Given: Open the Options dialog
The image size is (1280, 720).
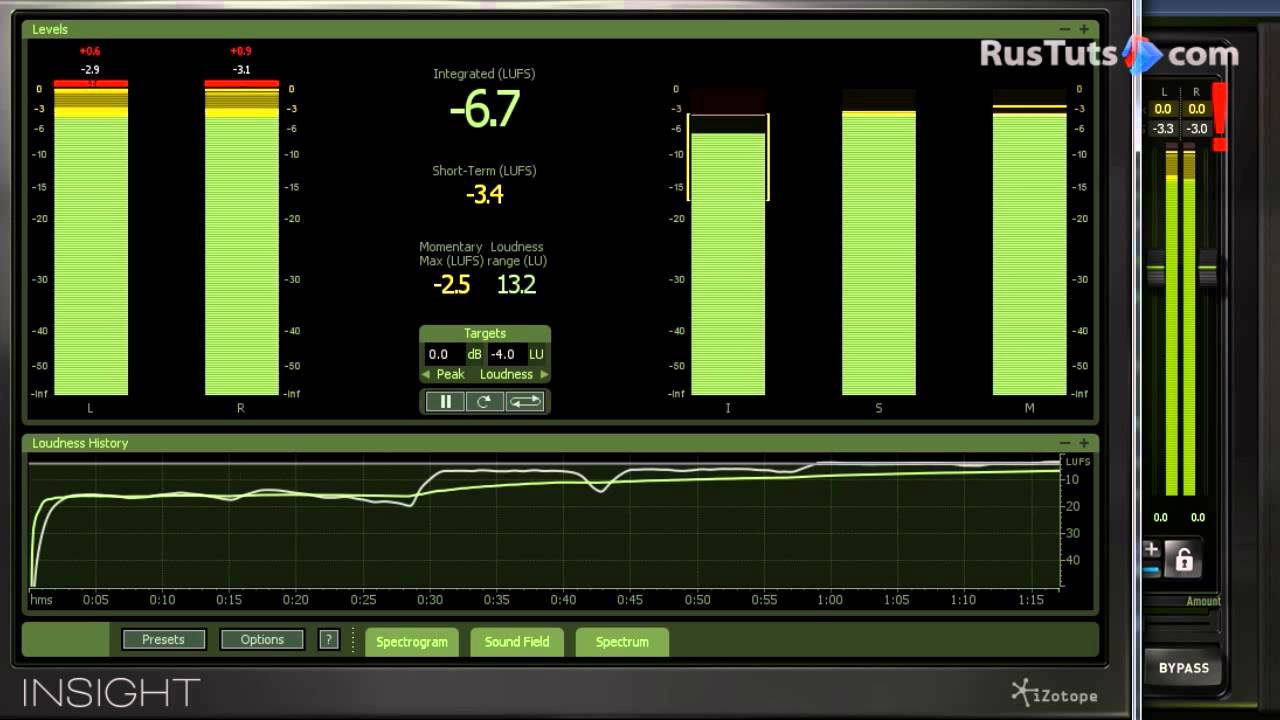Looking at the screenshot, I should click(262, 640).
